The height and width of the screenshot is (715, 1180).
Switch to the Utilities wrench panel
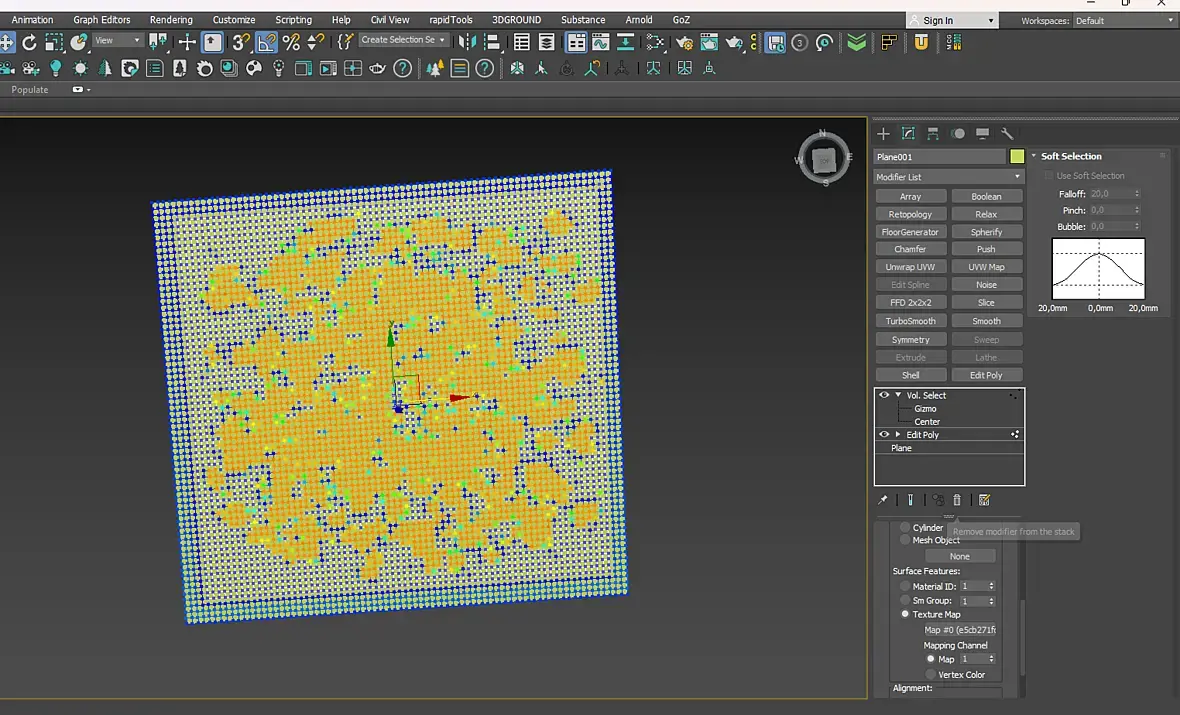click(1007, 134)
